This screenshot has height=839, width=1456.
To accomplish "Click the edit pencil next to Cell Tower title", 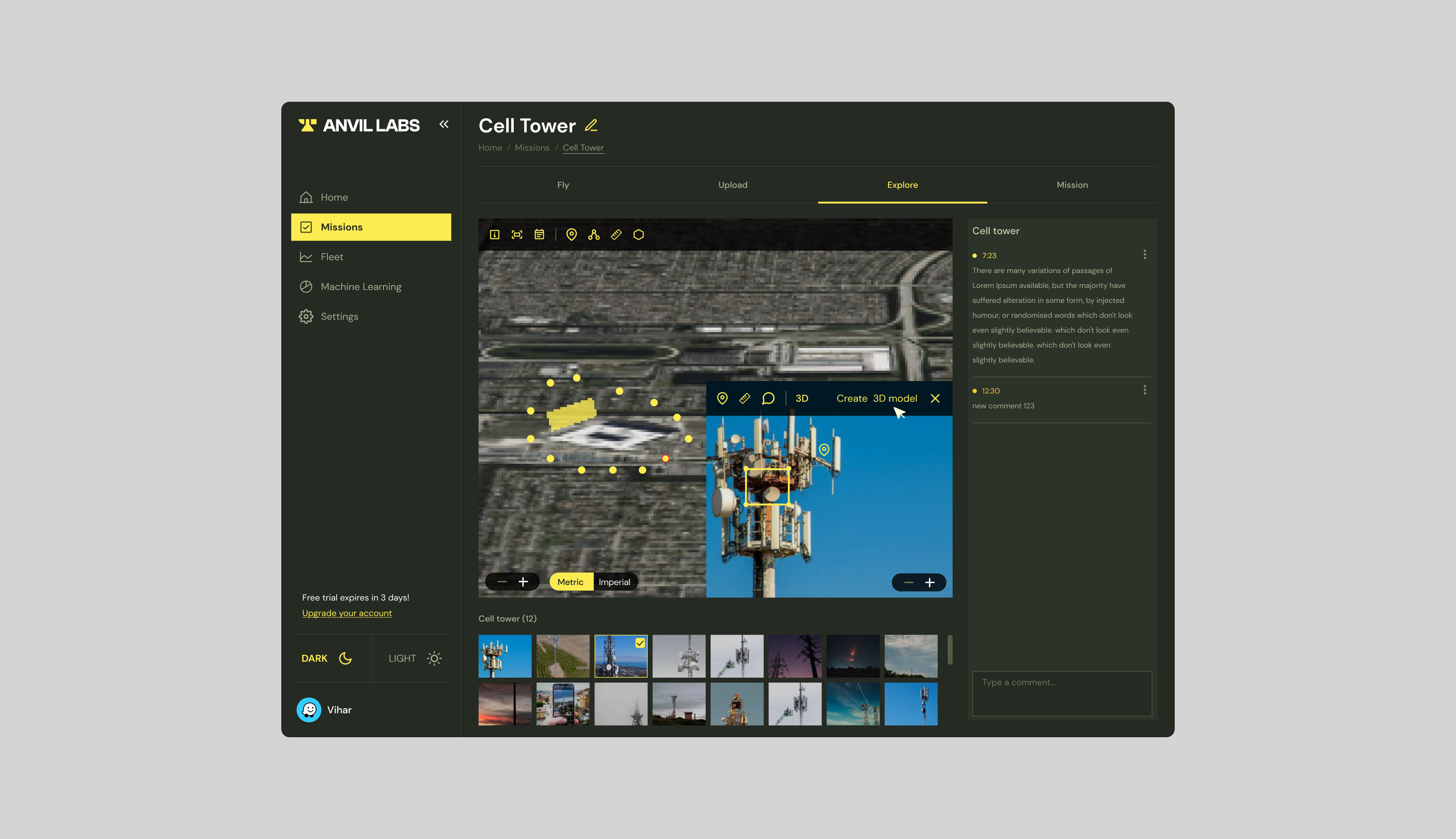I will (x=591, y=125).
